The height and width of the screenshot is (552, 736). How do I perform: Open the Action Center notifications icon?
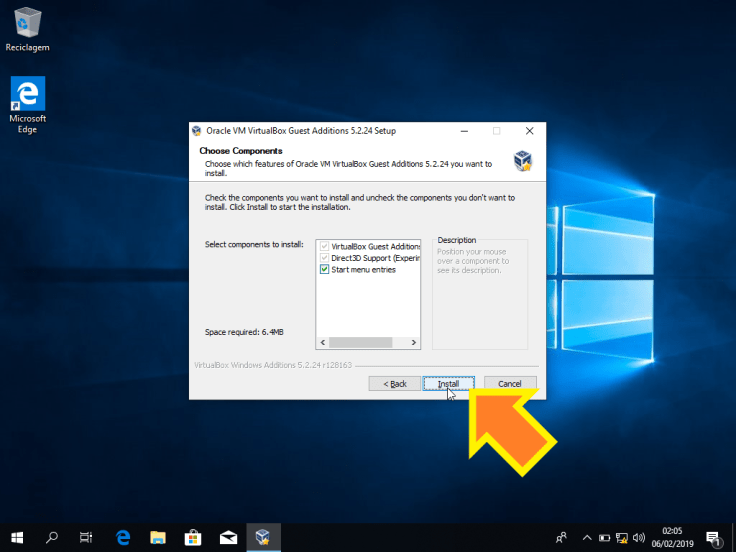(x=713, y=538)
